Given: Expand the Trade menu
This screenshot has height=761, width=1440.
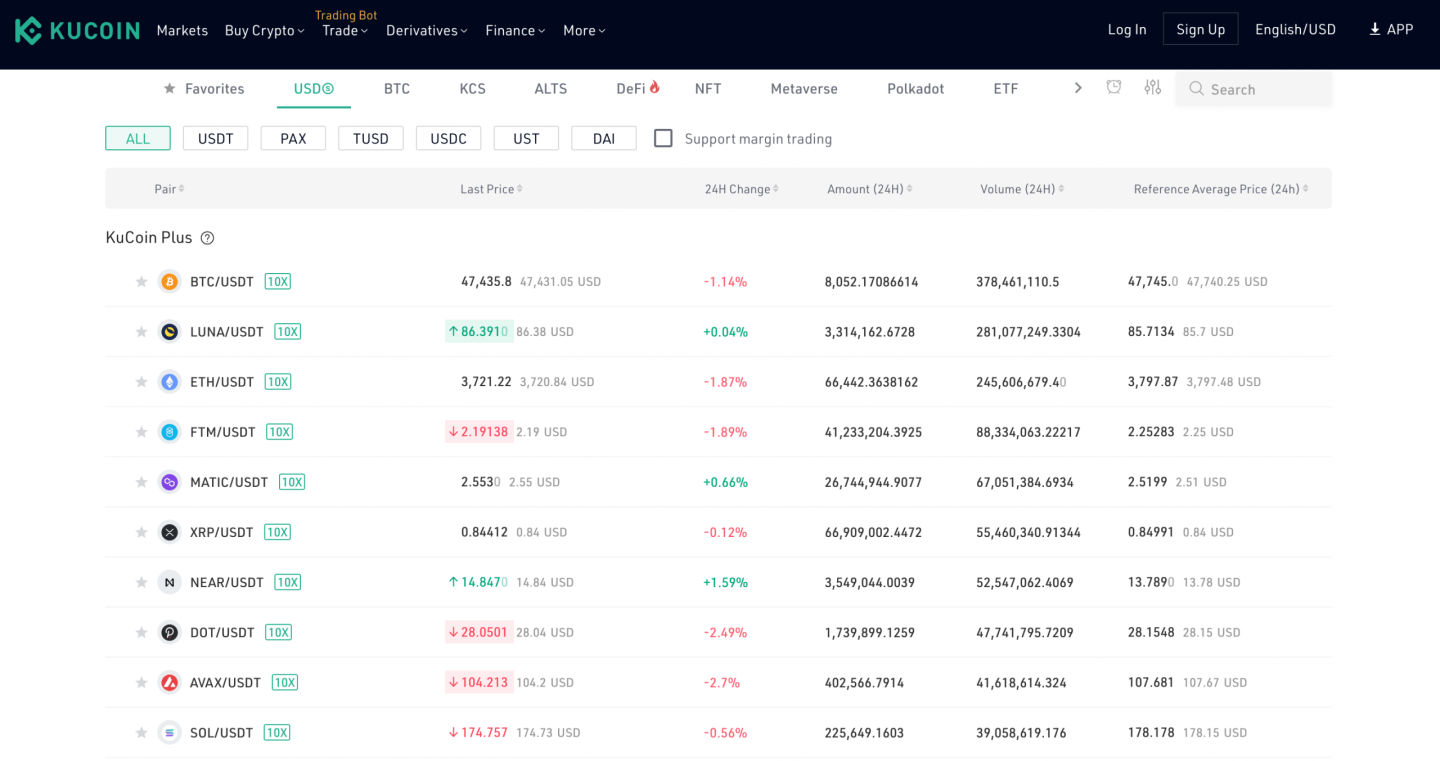Looking at the screenshot, I should (345, 30).
